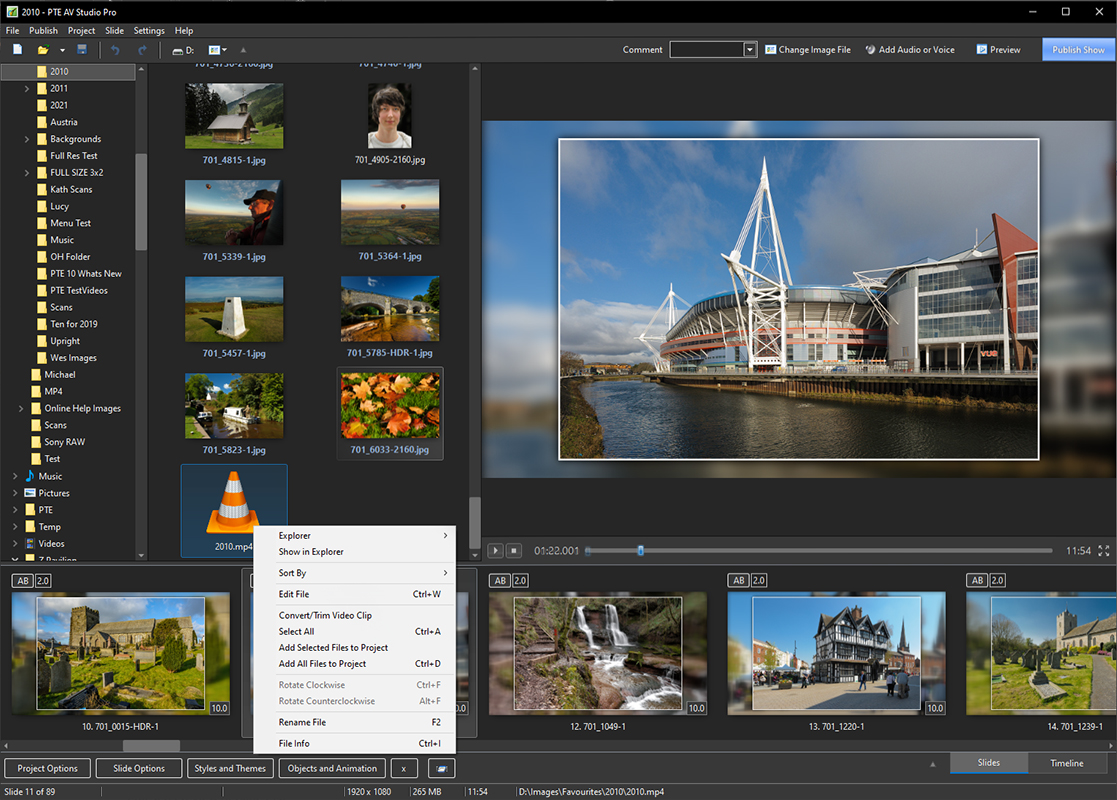Select slide 12. 701_1049-1 waterfall
Screen dimensions: 1117x800
click(x=598, y=653)
